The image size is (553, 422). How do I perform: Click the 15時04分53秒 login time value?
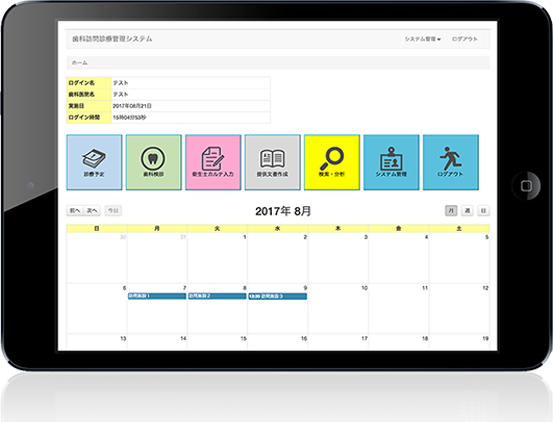(129, 117)
